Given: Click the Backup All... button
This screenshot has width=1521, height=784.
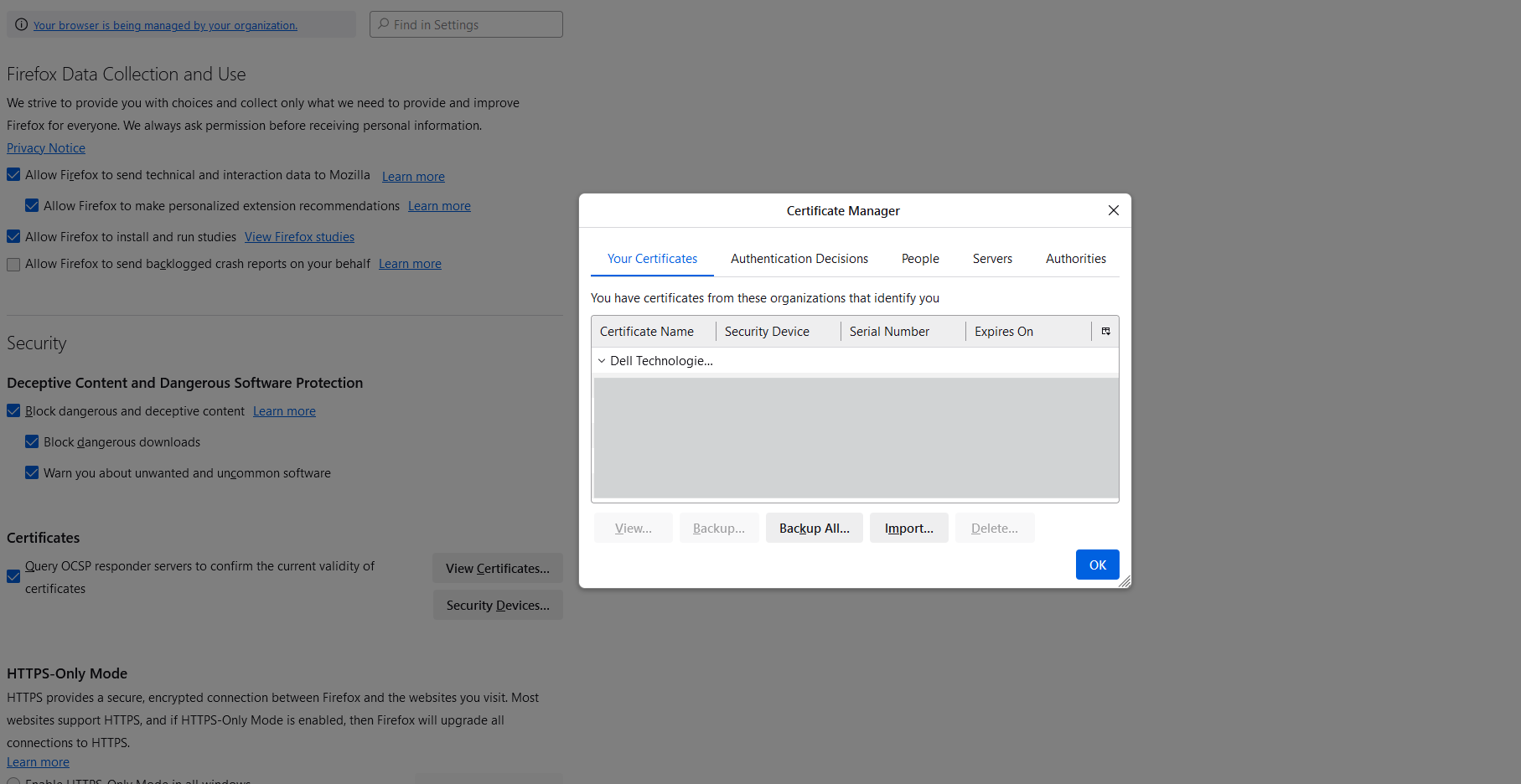Looking at the screenshot, I should [x=814, y=529].
